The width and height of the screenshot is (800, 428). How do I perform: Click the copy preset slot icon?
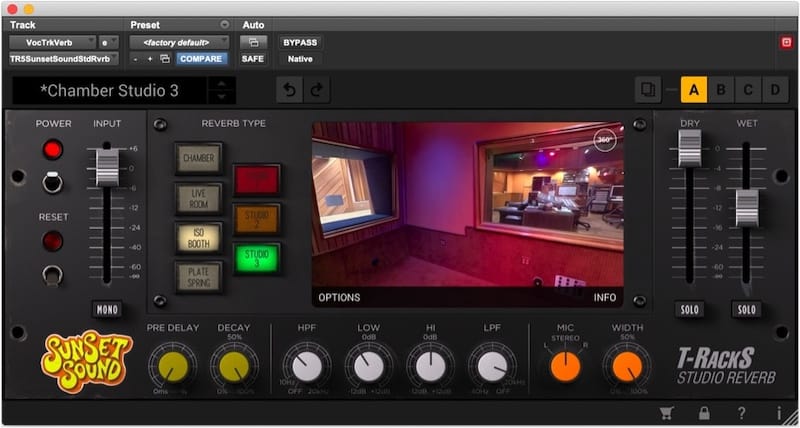648,90
